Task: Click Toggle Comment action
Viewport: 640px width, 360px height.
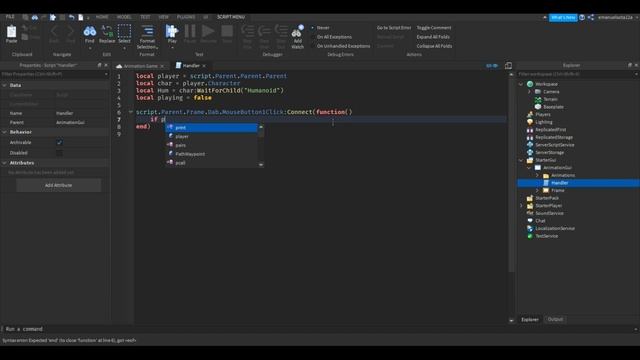Action: tap(434, 28)
